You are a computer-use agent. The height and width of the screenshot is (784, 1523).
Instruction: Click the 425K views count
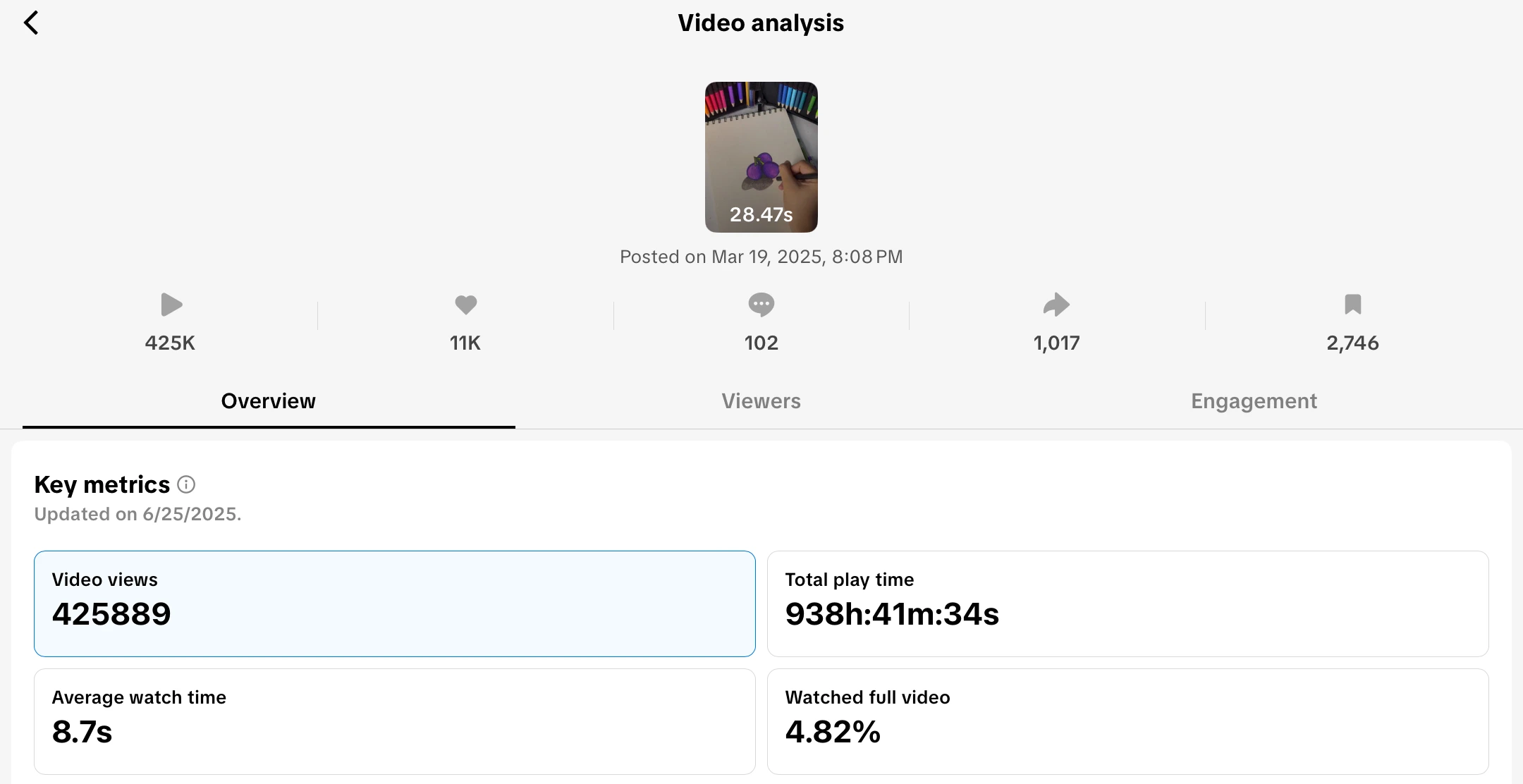pyautogui.click(x=170, y=343)
